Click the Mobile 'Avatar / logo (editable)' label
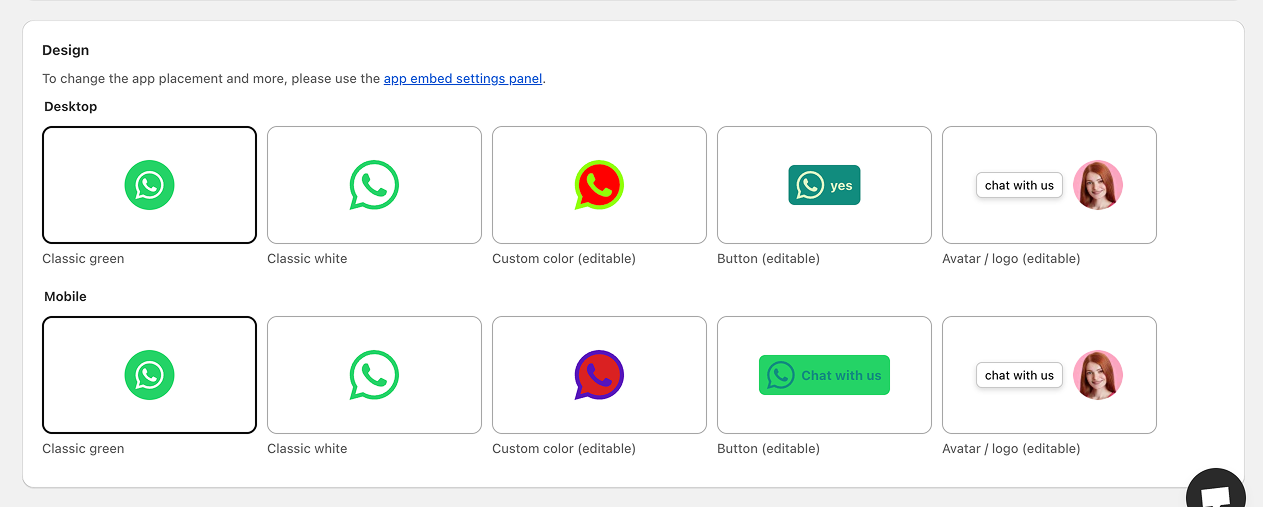 point(1011,449)
